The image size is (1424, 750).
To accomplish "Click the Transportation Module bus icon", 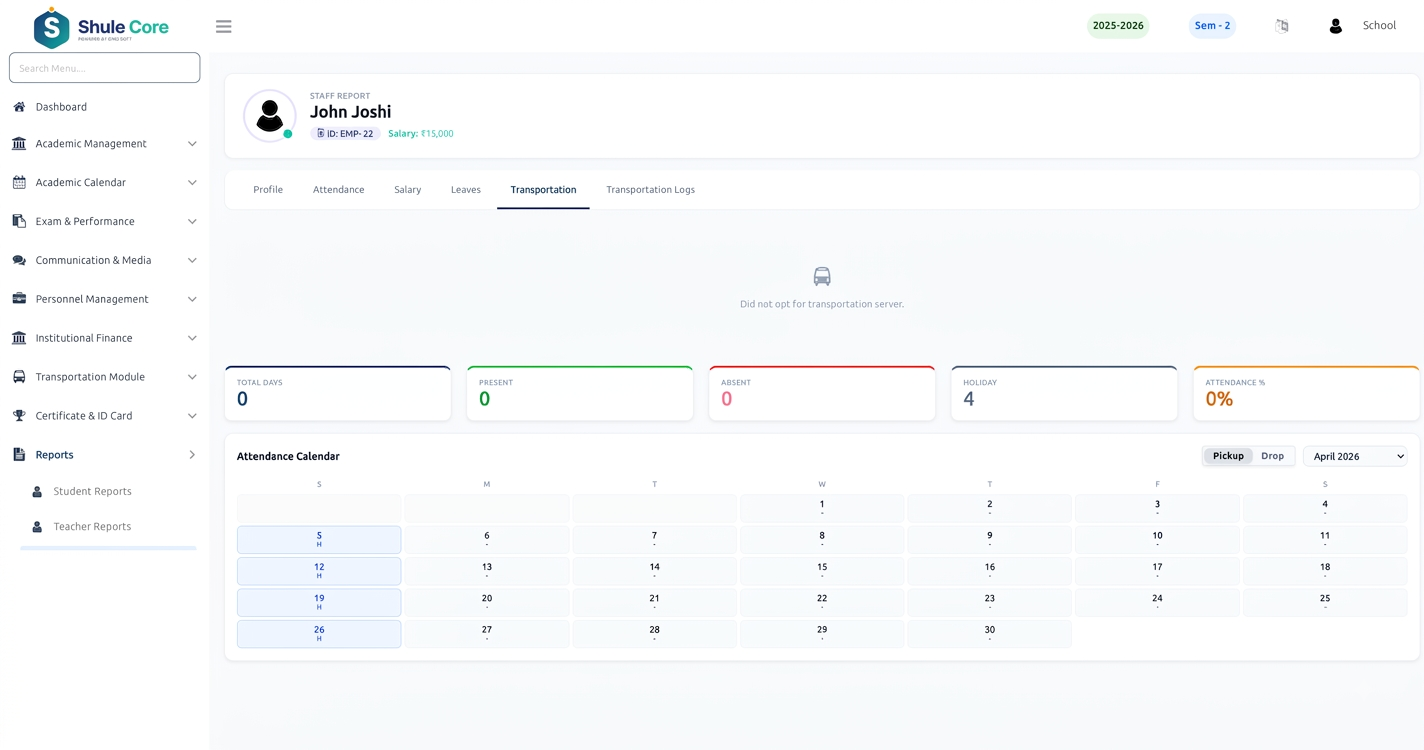I will pos(19,377).
